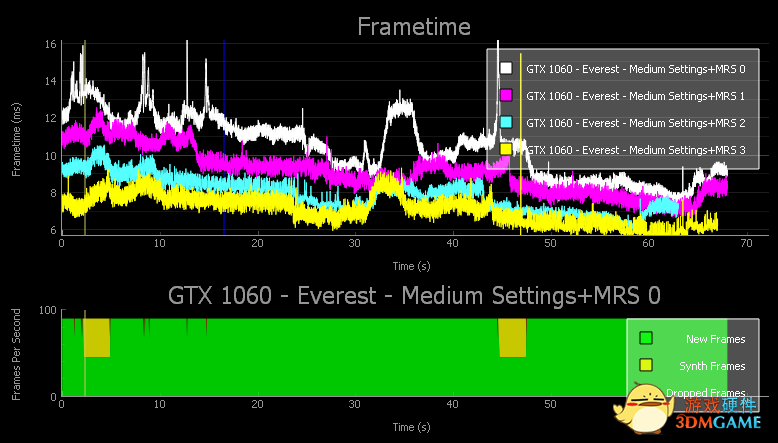Click the olive vertical marker near 2 seconds
This screenshot has height=443, width=778.
[x=85, y=137]
